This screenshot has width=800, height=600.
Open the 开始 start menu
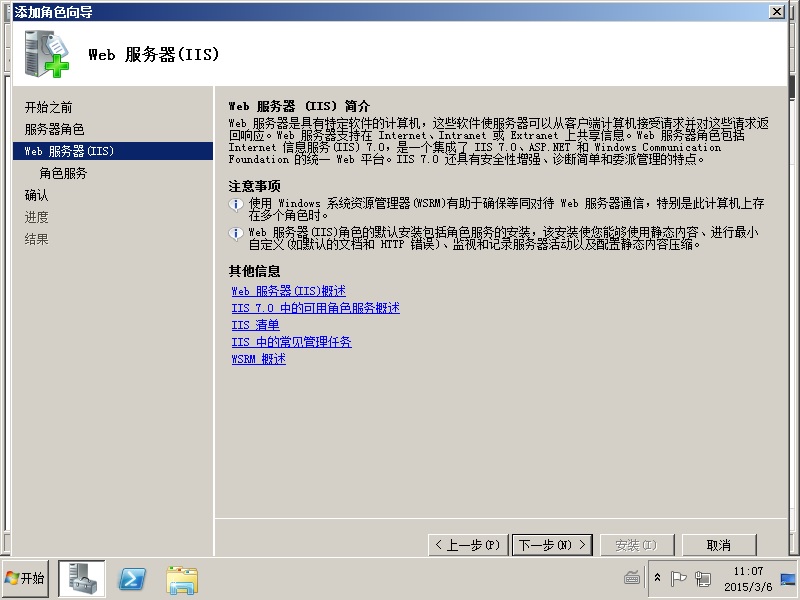[x=26, y=578]
